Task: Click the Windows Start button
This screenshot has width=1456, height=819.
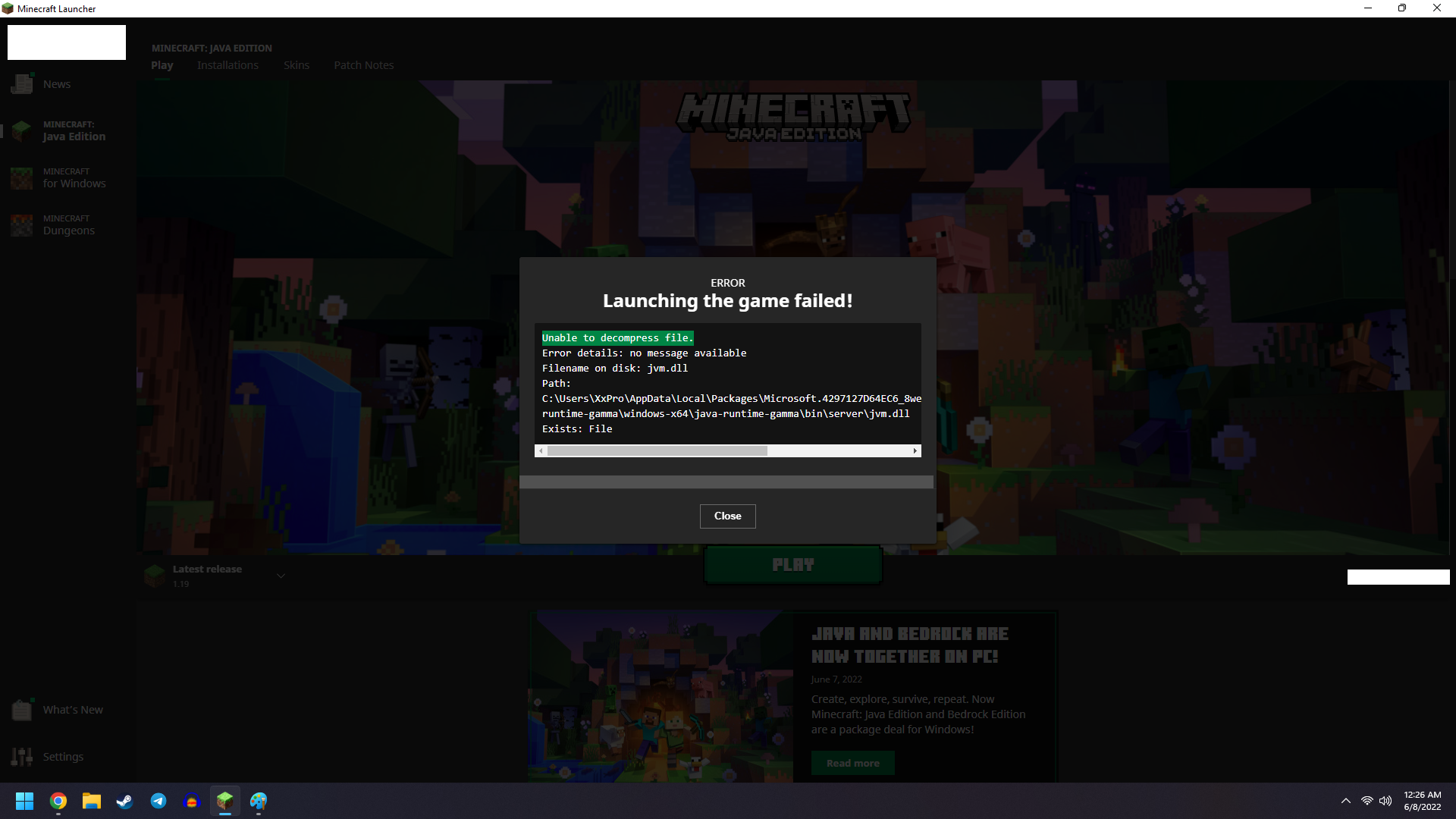Action: pos(24,801)
